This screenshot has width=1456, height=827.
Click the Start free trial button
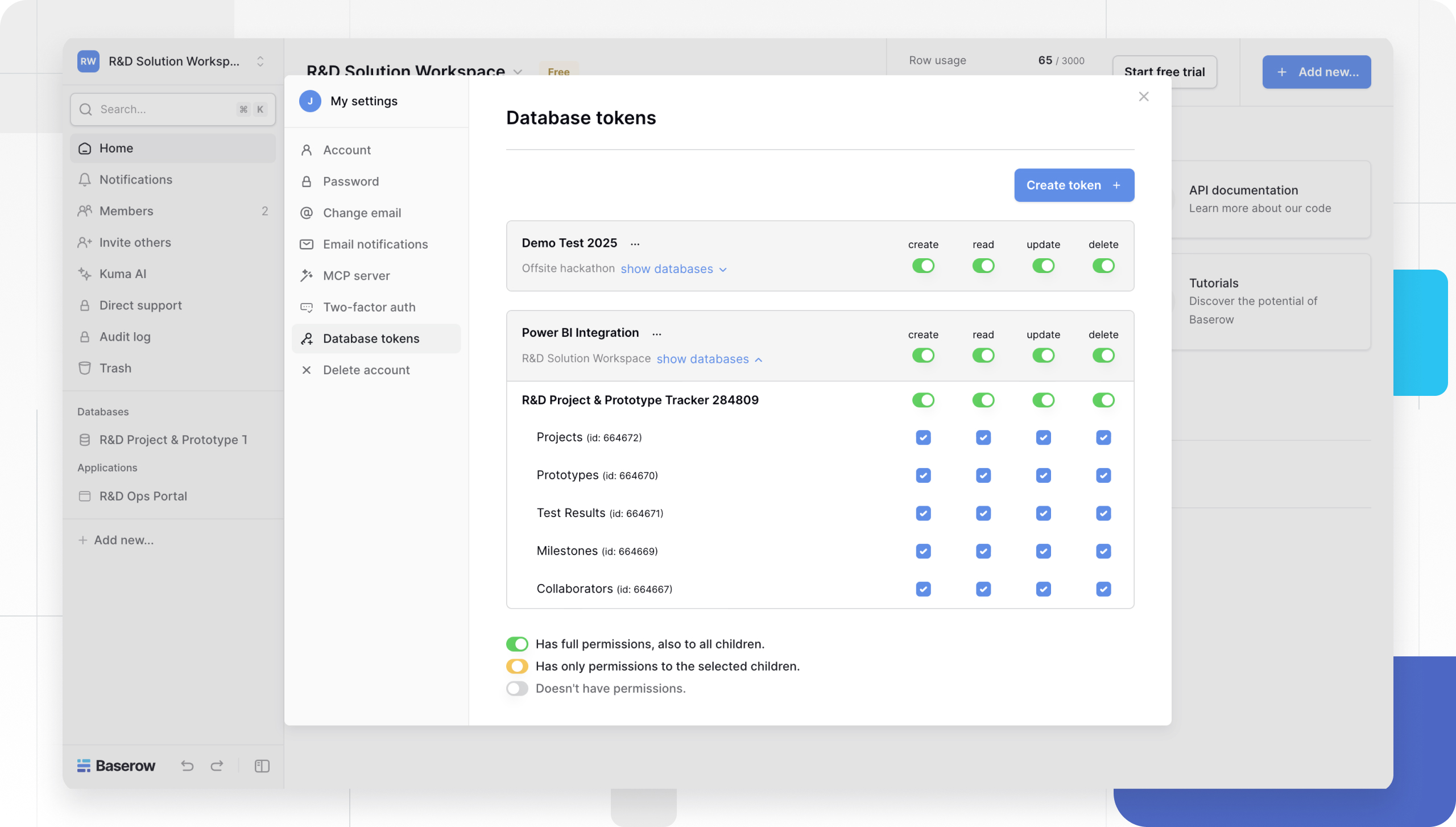[1165, 72]
